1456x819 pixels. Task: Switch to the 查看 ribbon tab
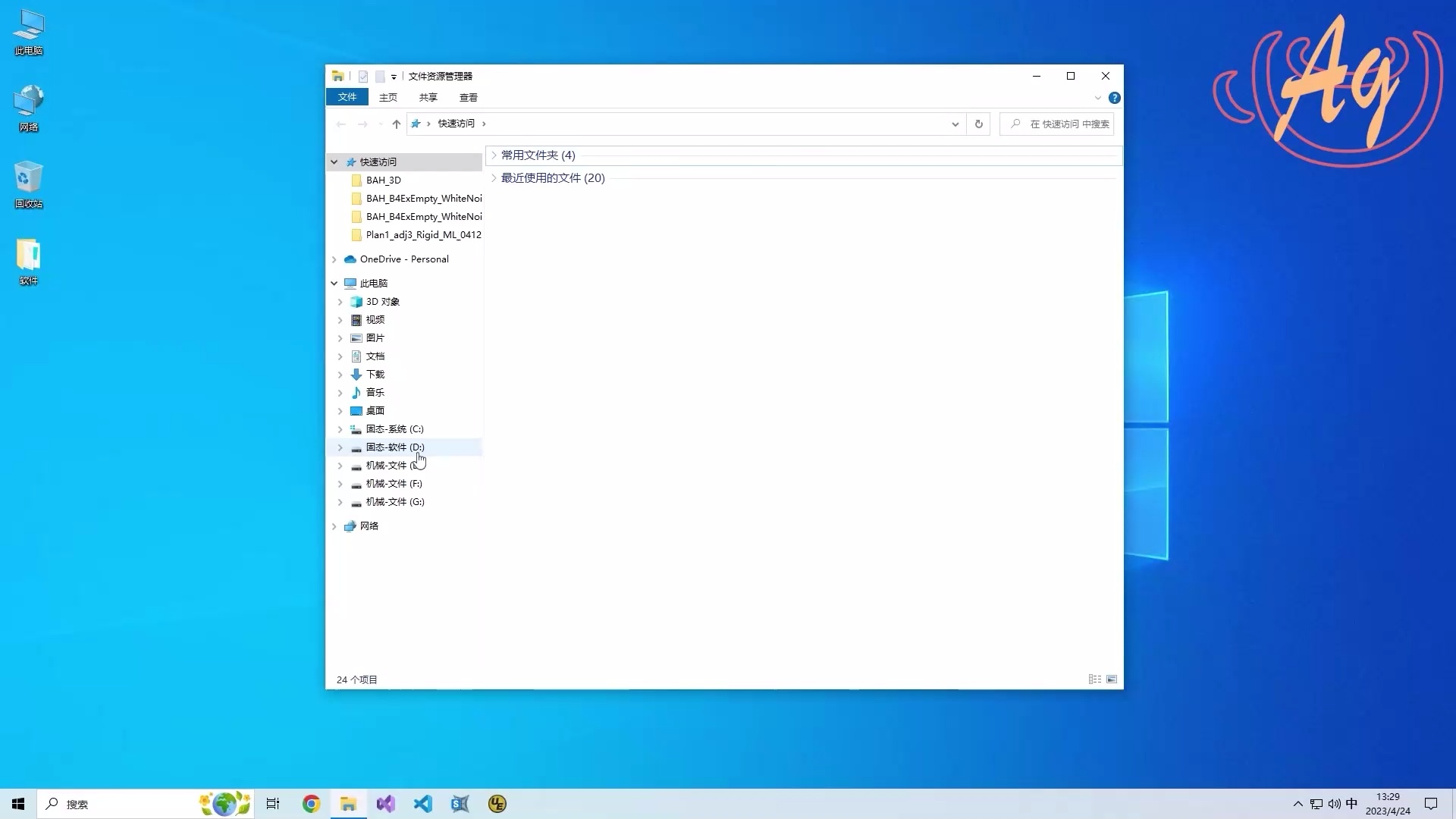click(x=469, y=97)
